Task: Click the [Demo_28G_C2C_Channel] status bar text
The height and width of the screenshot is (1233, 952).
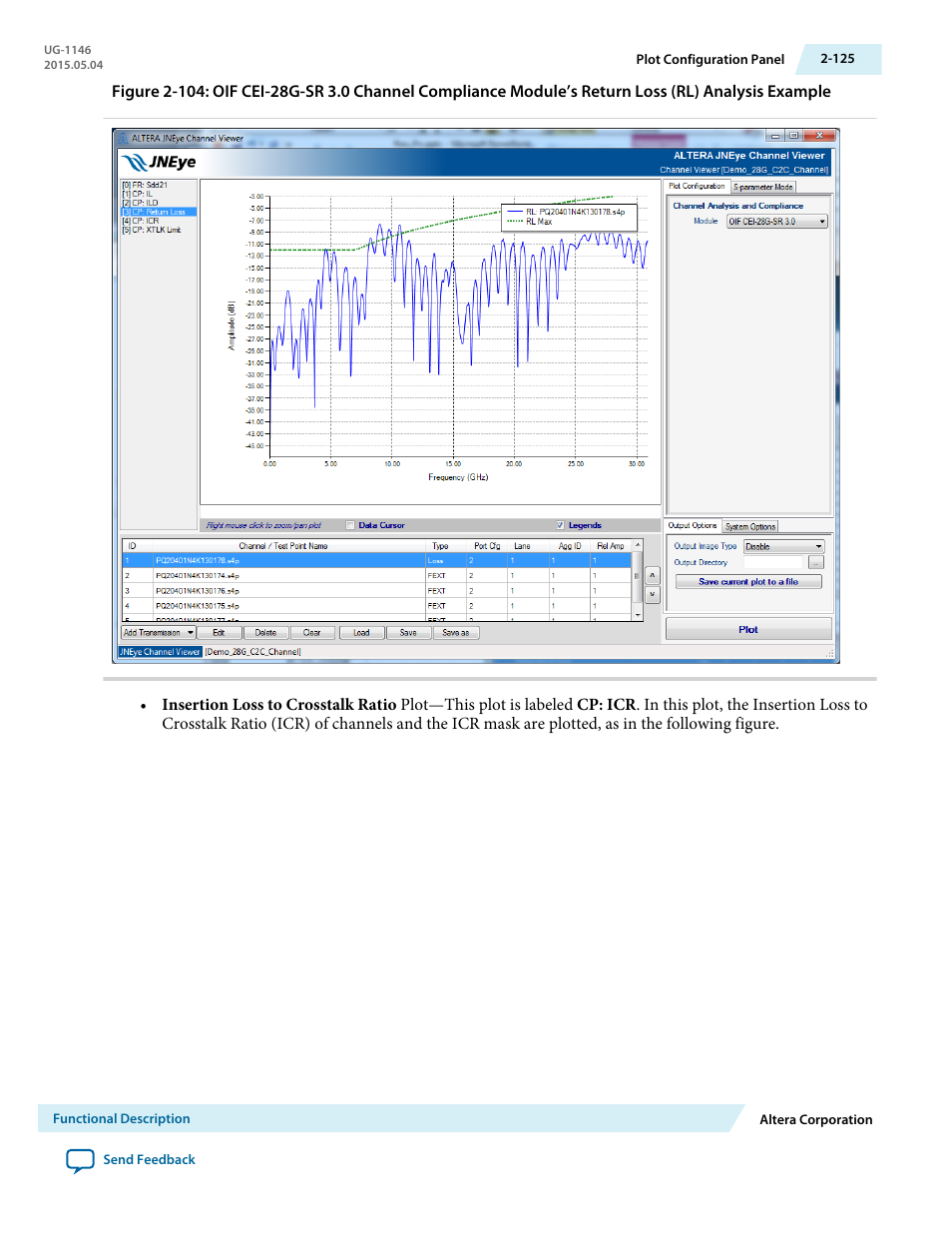Action: click(253, 652)
